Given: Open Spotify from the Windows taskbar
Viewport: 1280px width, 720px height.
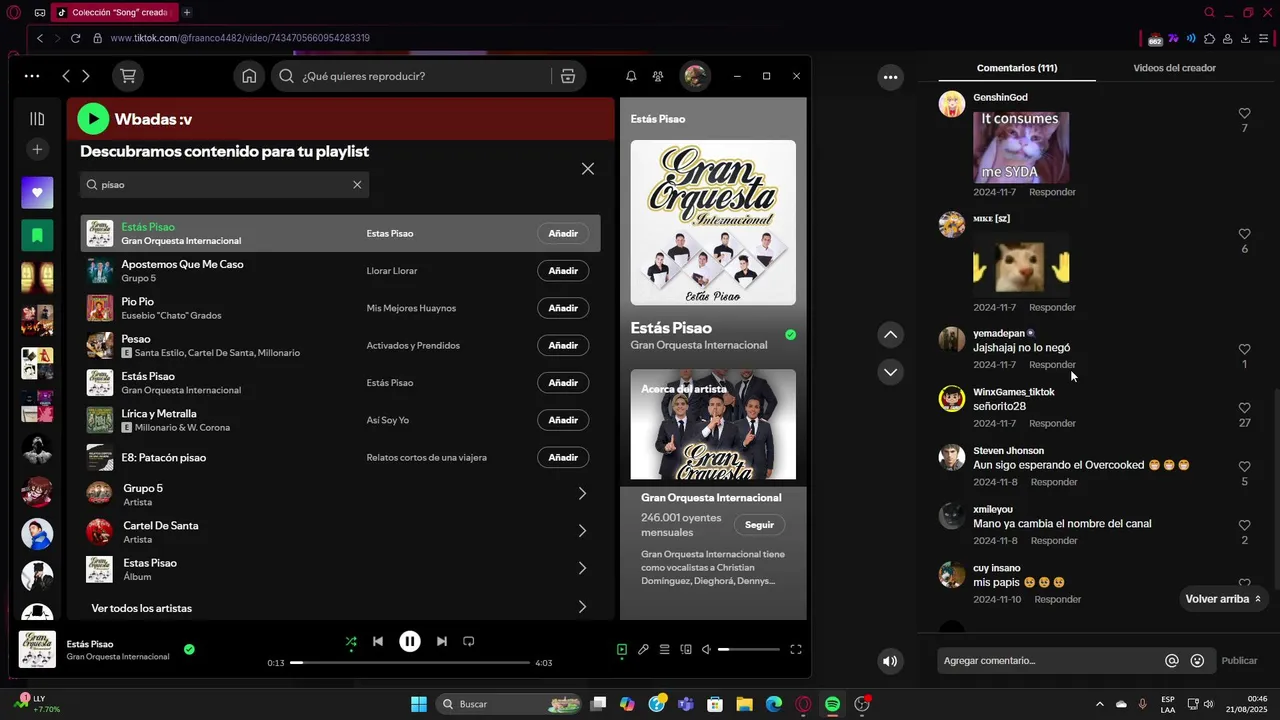Looking at the screenshot, I should click(x=833, y=704).
